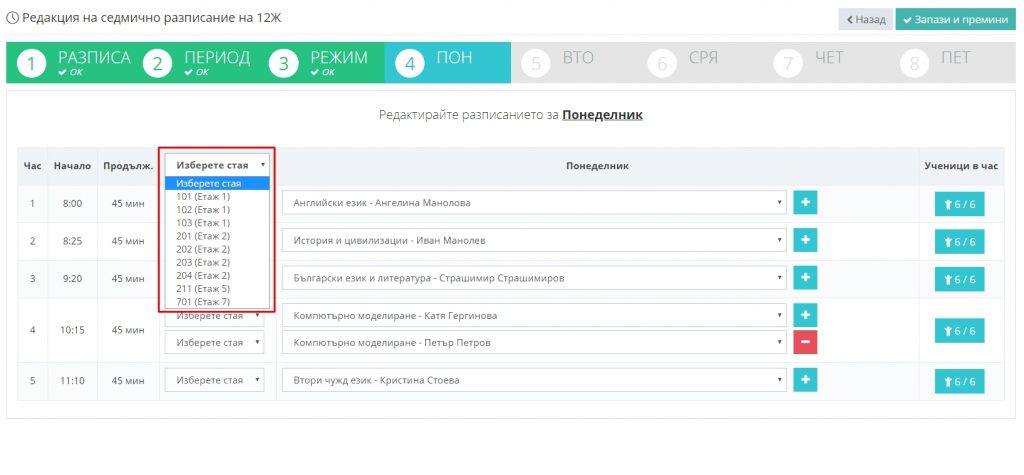Select room 211 (Етаж 5) option

[203, 288]
